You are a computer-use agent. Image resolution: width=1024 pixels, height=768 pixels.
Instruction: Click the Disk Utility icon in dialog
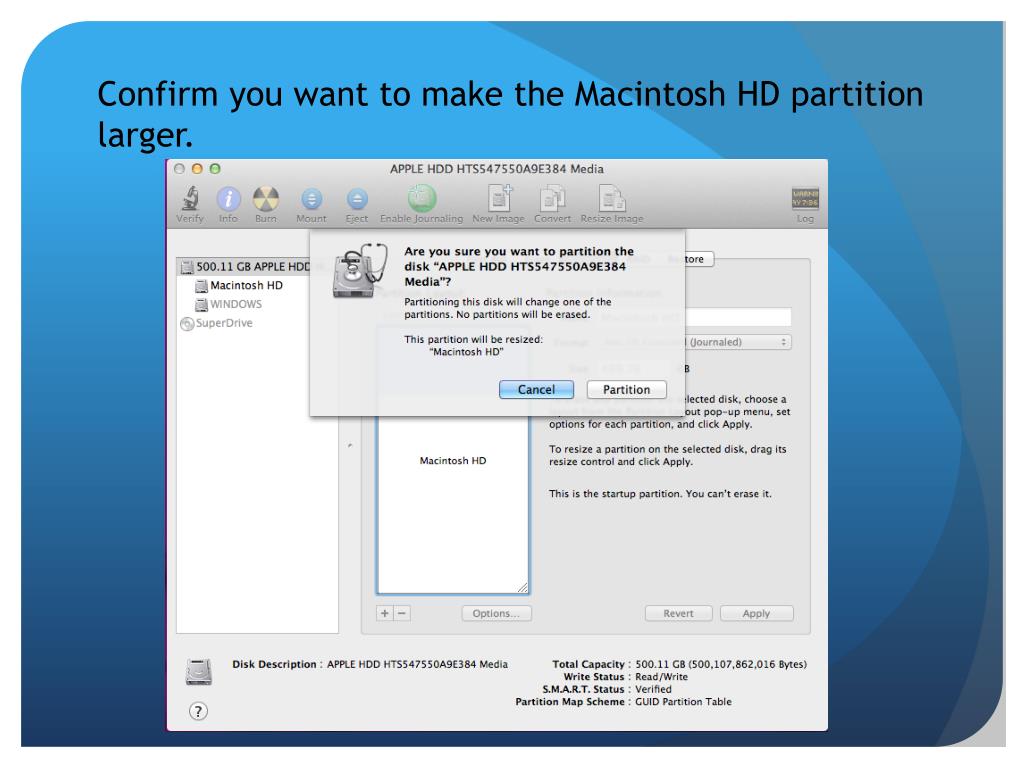360,271
